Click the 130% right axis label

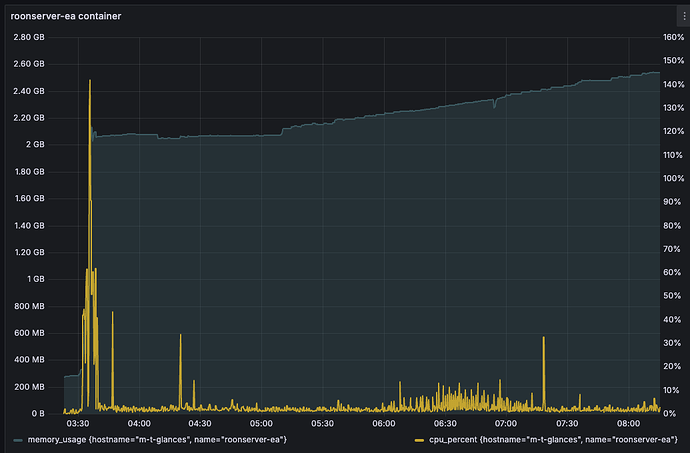674,108
